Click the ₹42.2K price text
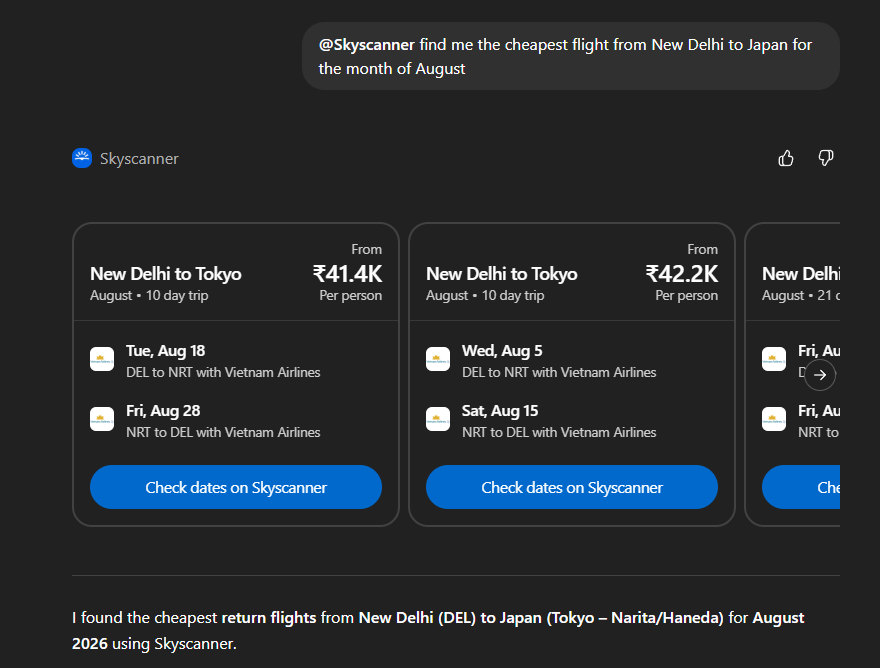Viewport: 880px width, 668px height. pos(682,274)
